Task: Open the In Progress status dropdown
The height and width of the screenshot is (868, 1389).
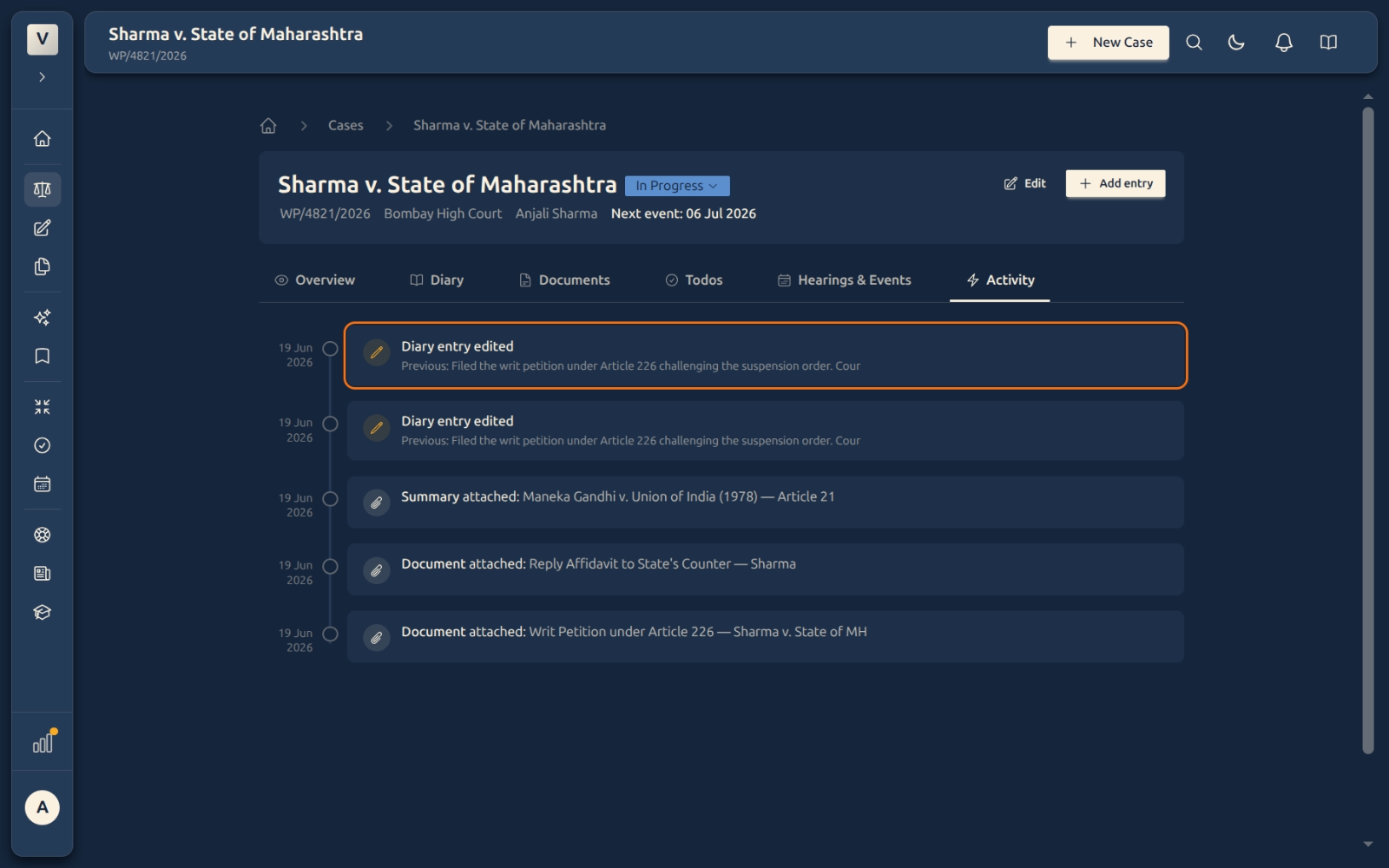Action: point(677,186)
